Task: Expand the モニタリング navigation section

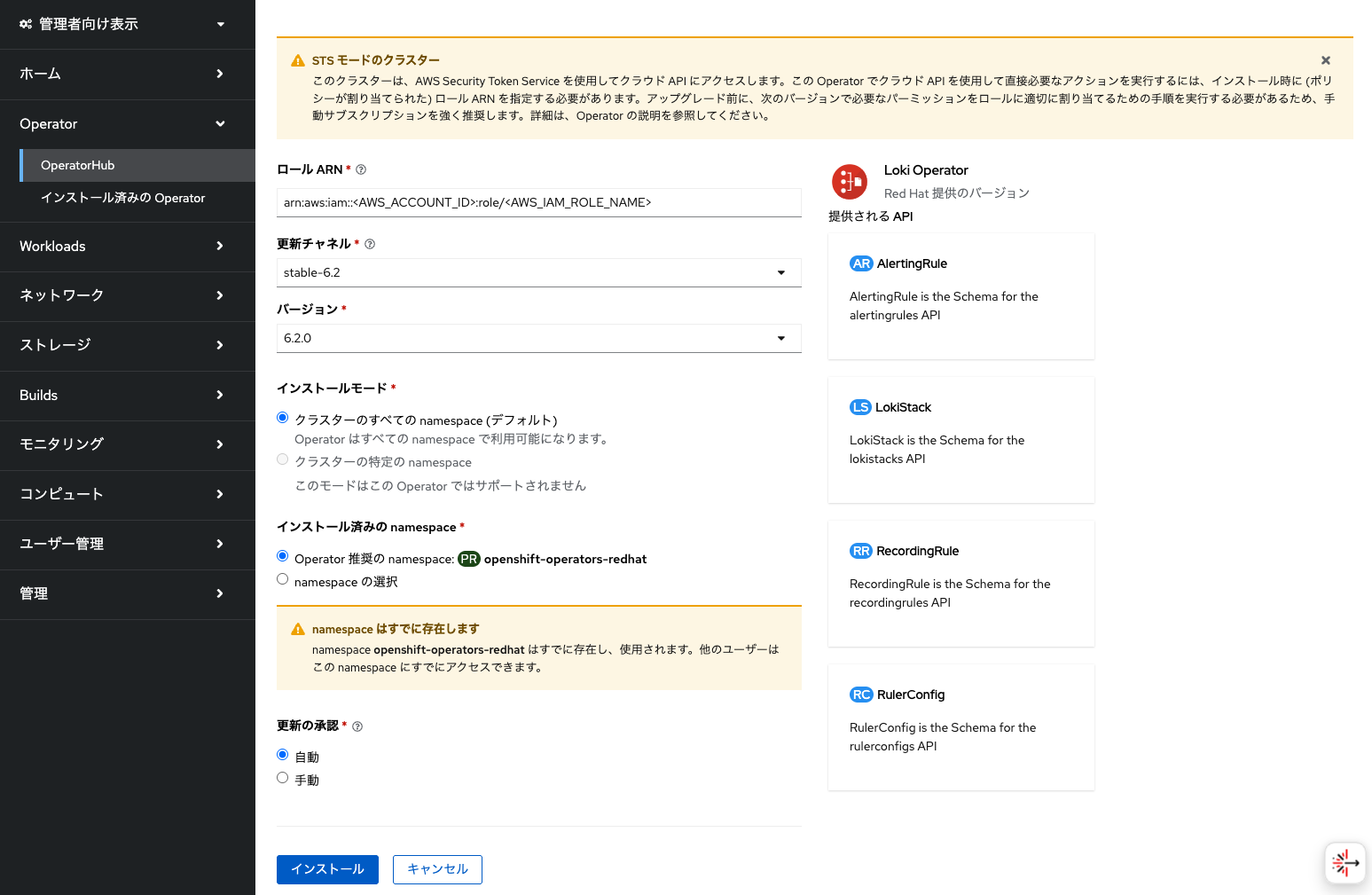Action: point(128,444)
